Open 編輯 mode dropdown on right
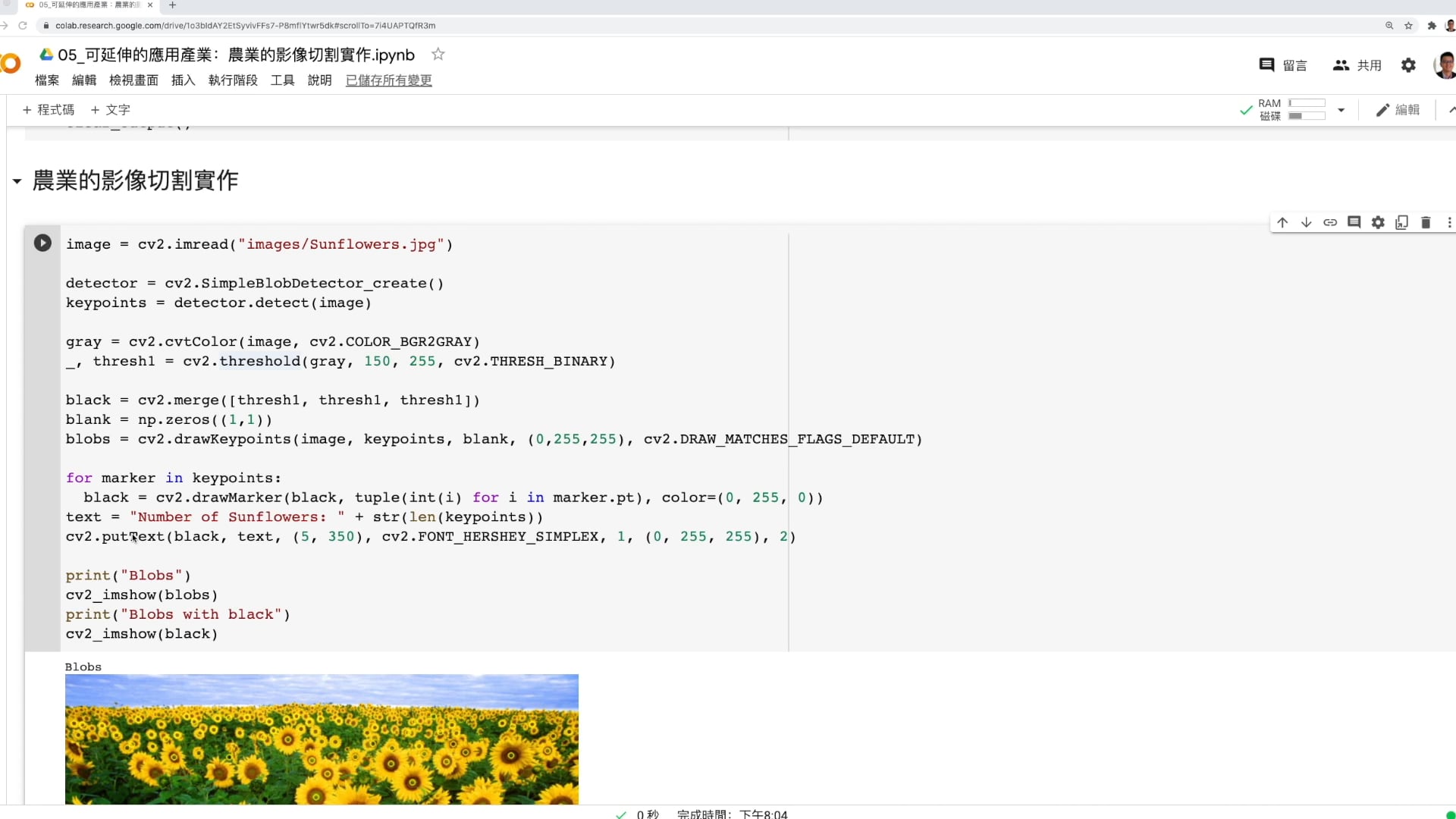Image resolution: width=1456 pixels, height=819 pixels. point(1398,110)
